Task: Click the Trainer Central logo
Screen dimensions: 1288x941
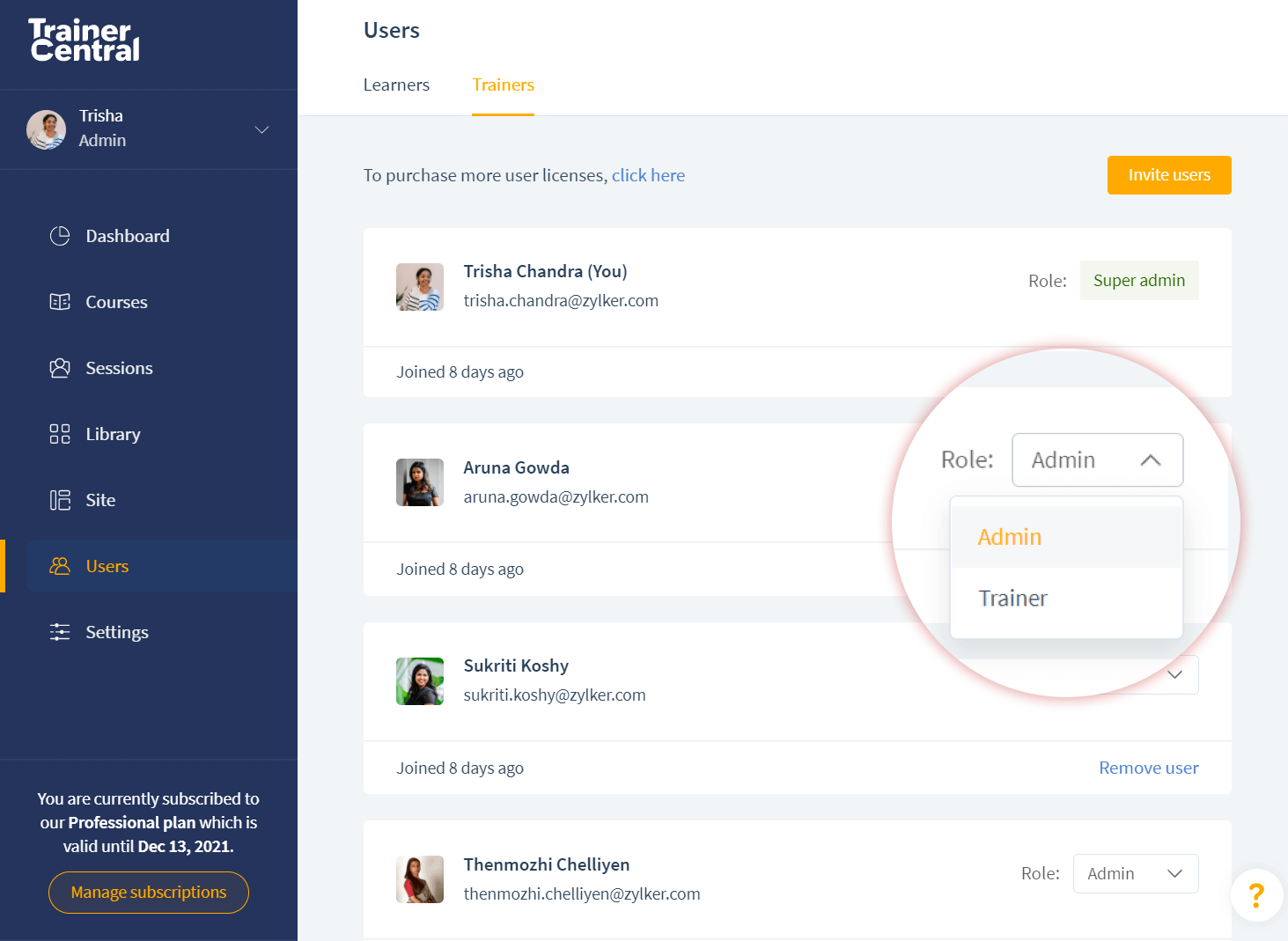Action: (x=84, y=39)
